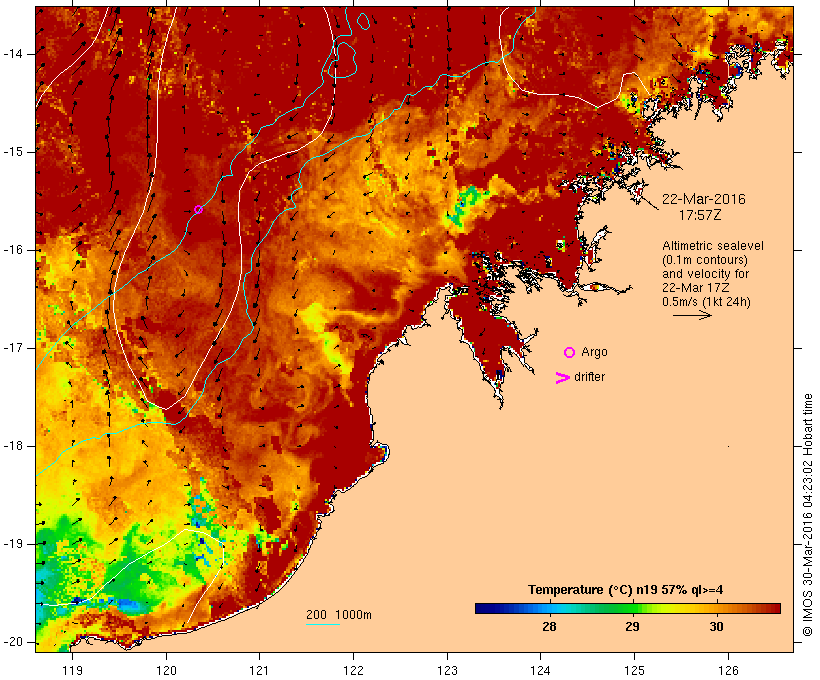Click the 124 longitude axis label
820x680 pixels.
pyautogui.click(x=540, y=671)
